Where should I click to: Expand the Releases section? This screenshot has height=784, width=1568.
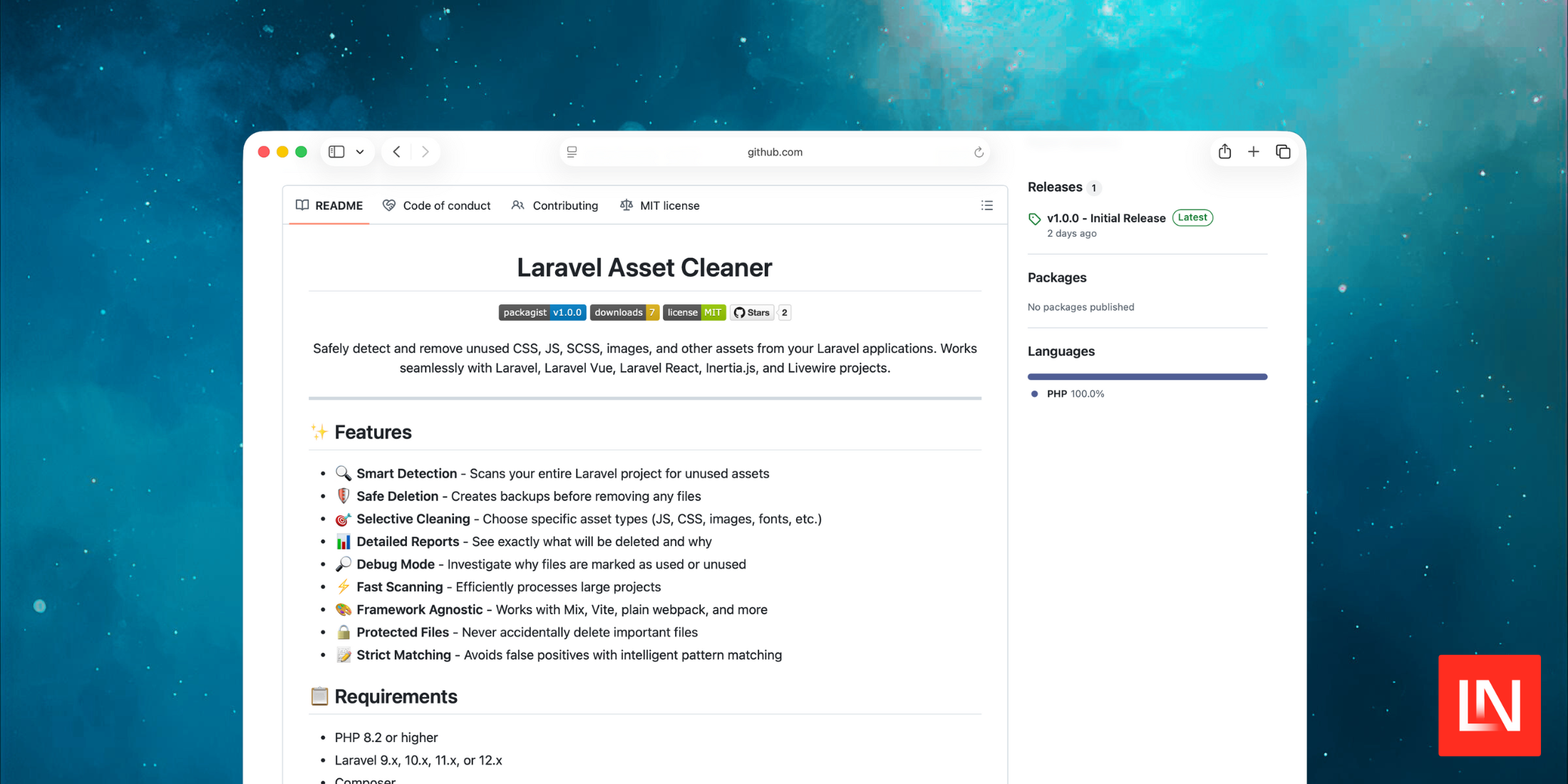click(1055, 187)
